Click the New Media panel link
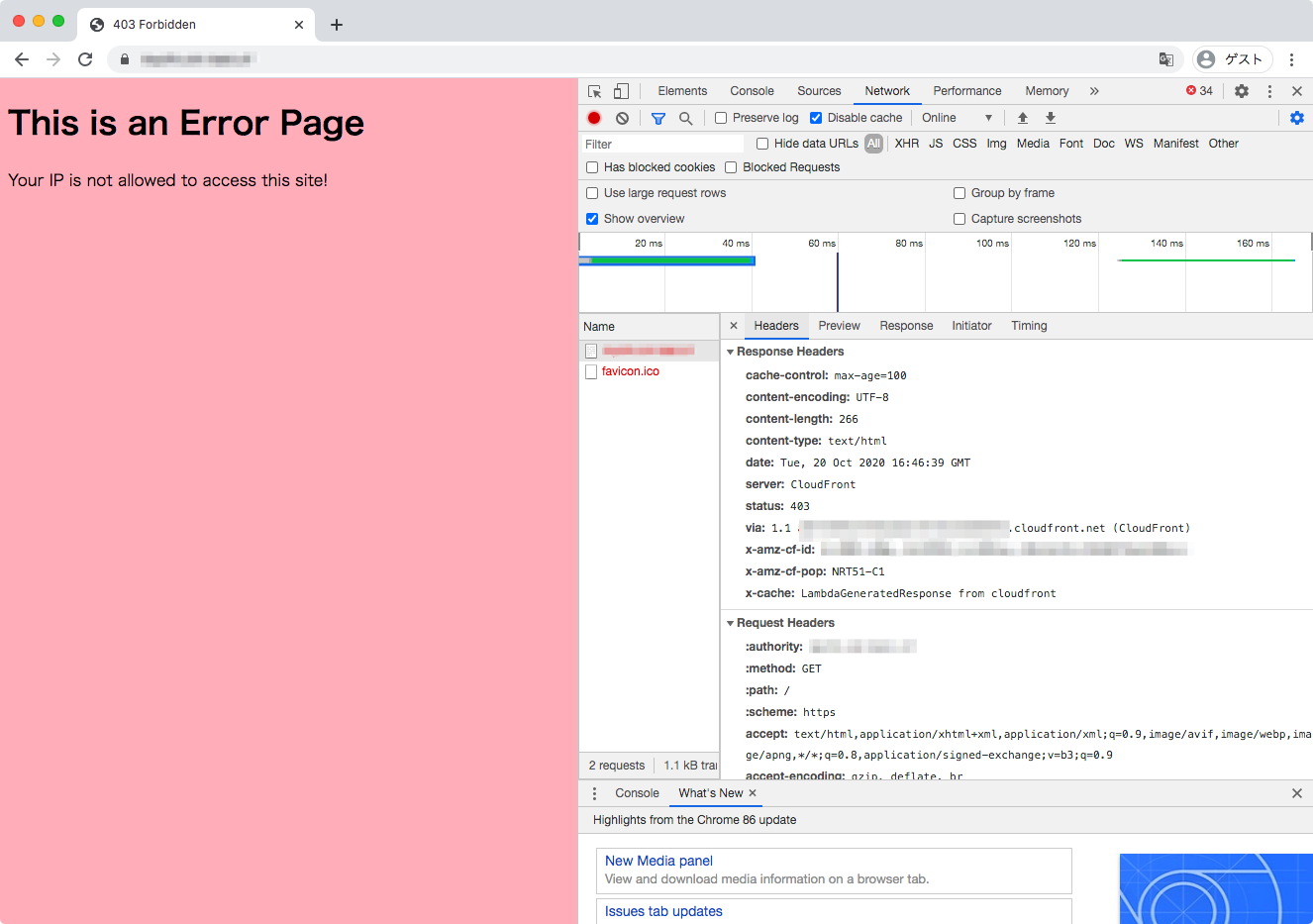Screen dimensions: 1313x924 (657, 860)
